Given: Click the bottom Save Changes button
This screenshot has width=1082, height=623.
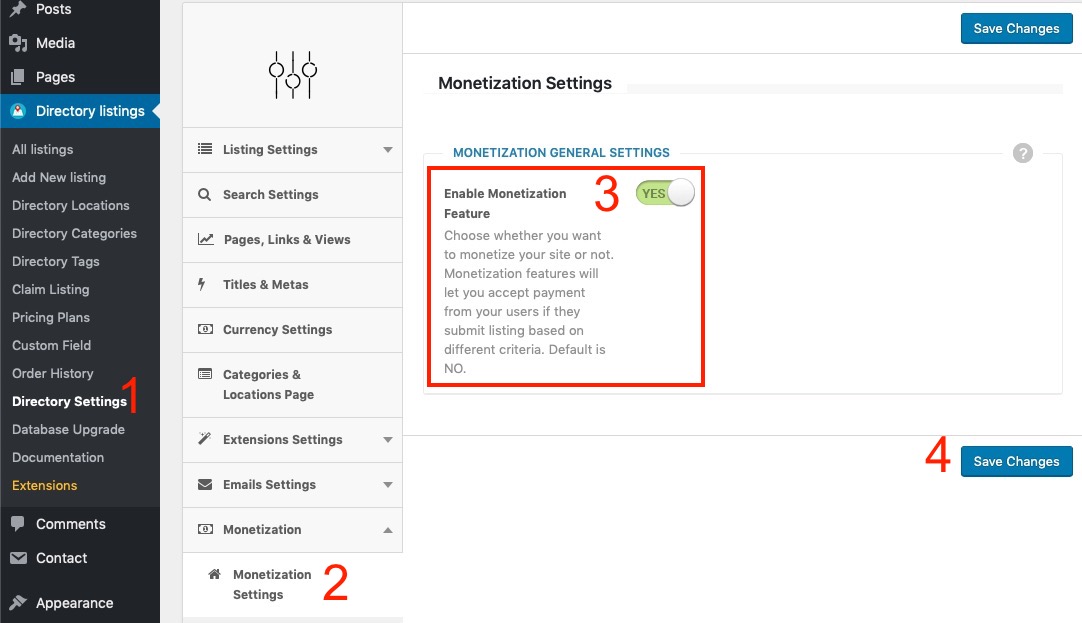Looking at the screenshot, I should point(1016,461).
